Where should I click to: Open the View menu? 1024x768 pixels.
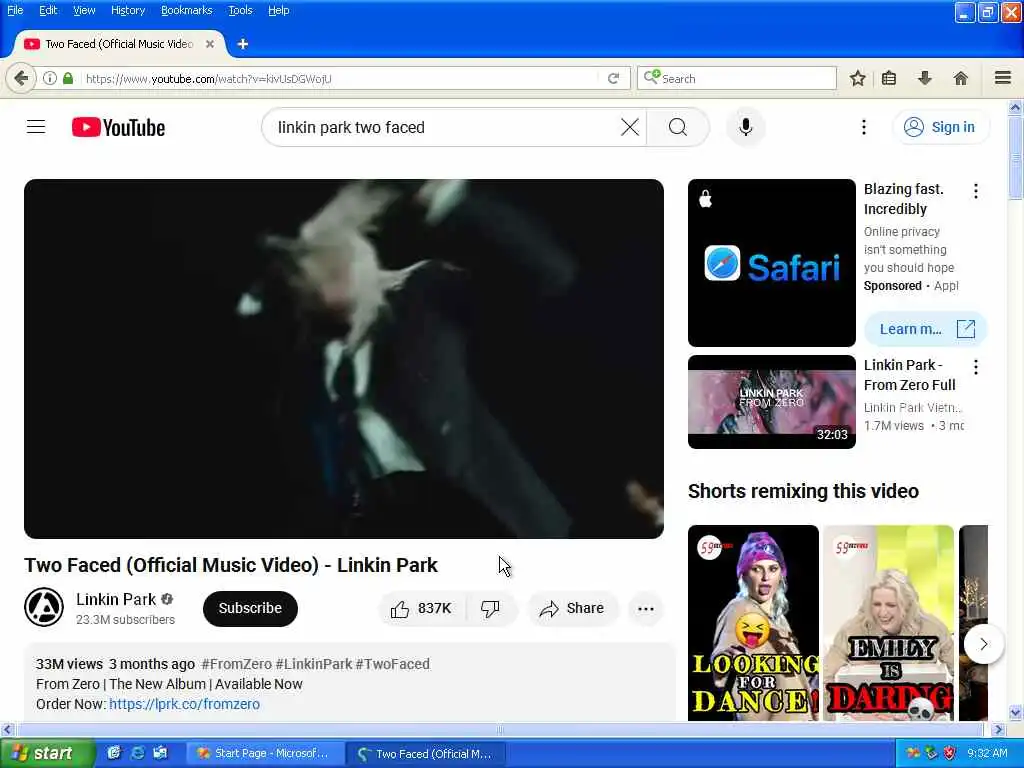point(84,10)
